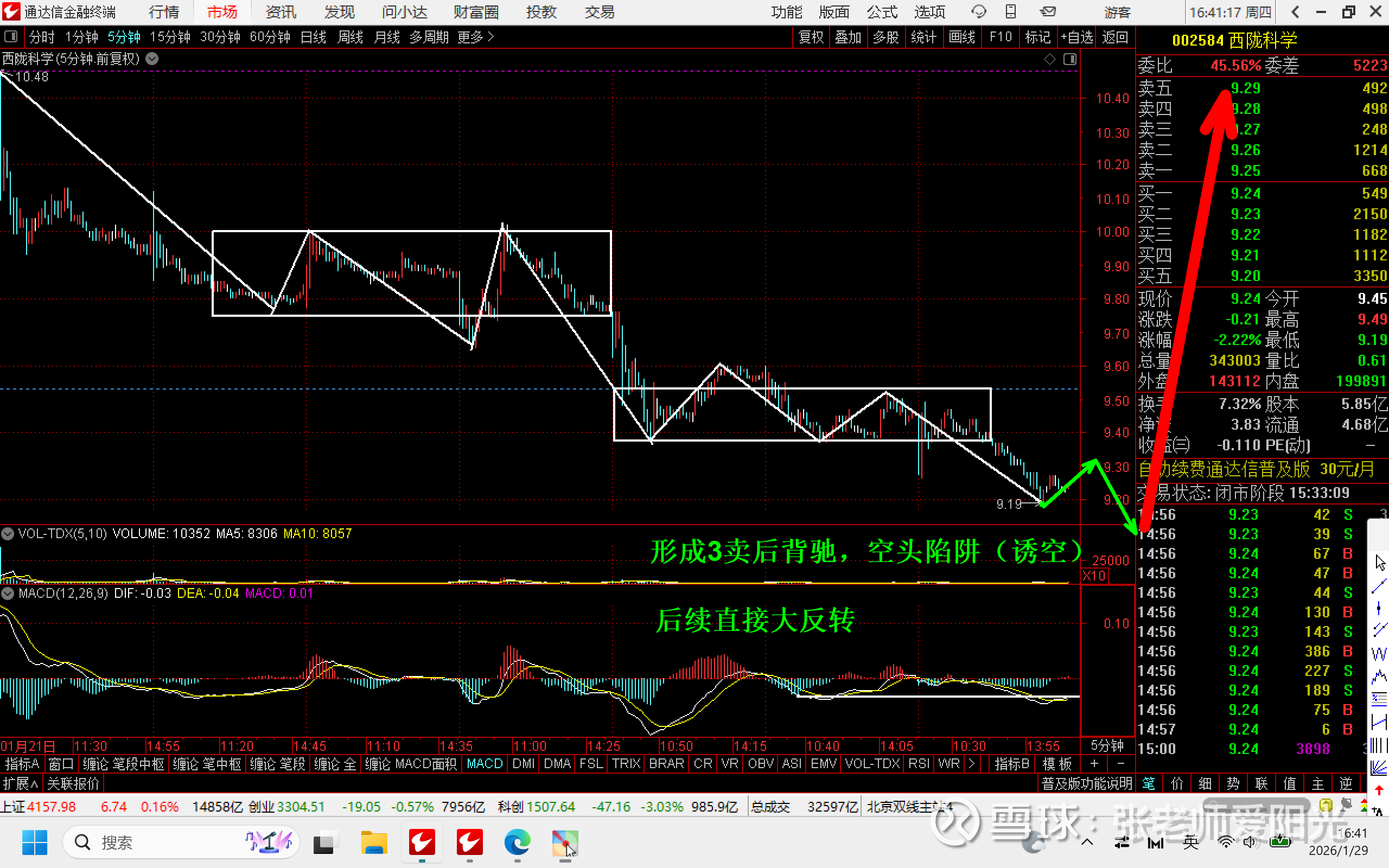Expand the 扩展 panel at bottom
The width and height of the screenshot is (1389, 868).
[20, 783]
